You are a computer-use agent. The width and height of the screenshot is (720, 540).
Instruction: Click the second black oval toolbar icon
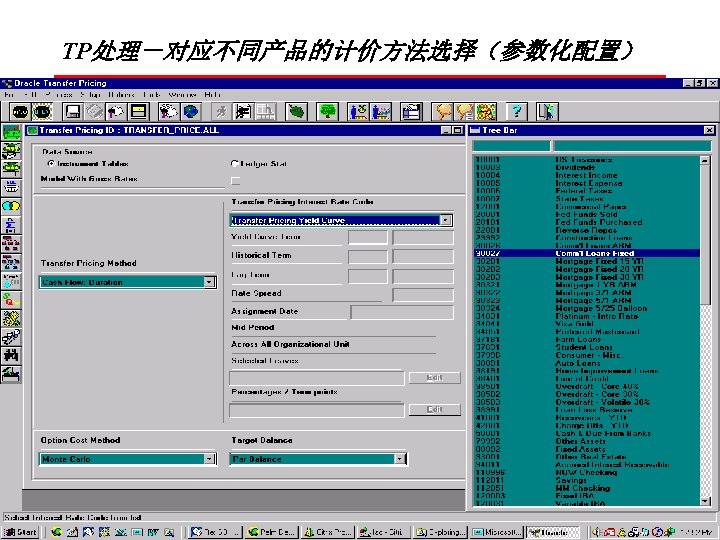pyautogui.click(x=42, y=112)
